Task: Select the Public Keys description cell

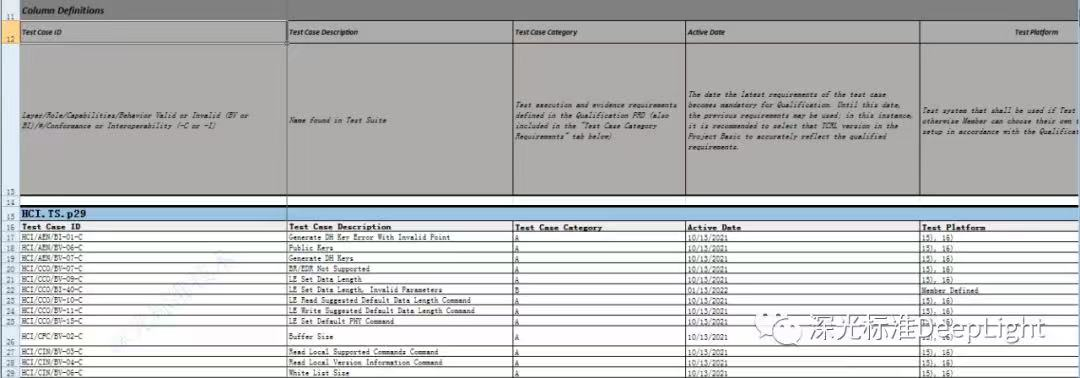Action: pos(400,248)
